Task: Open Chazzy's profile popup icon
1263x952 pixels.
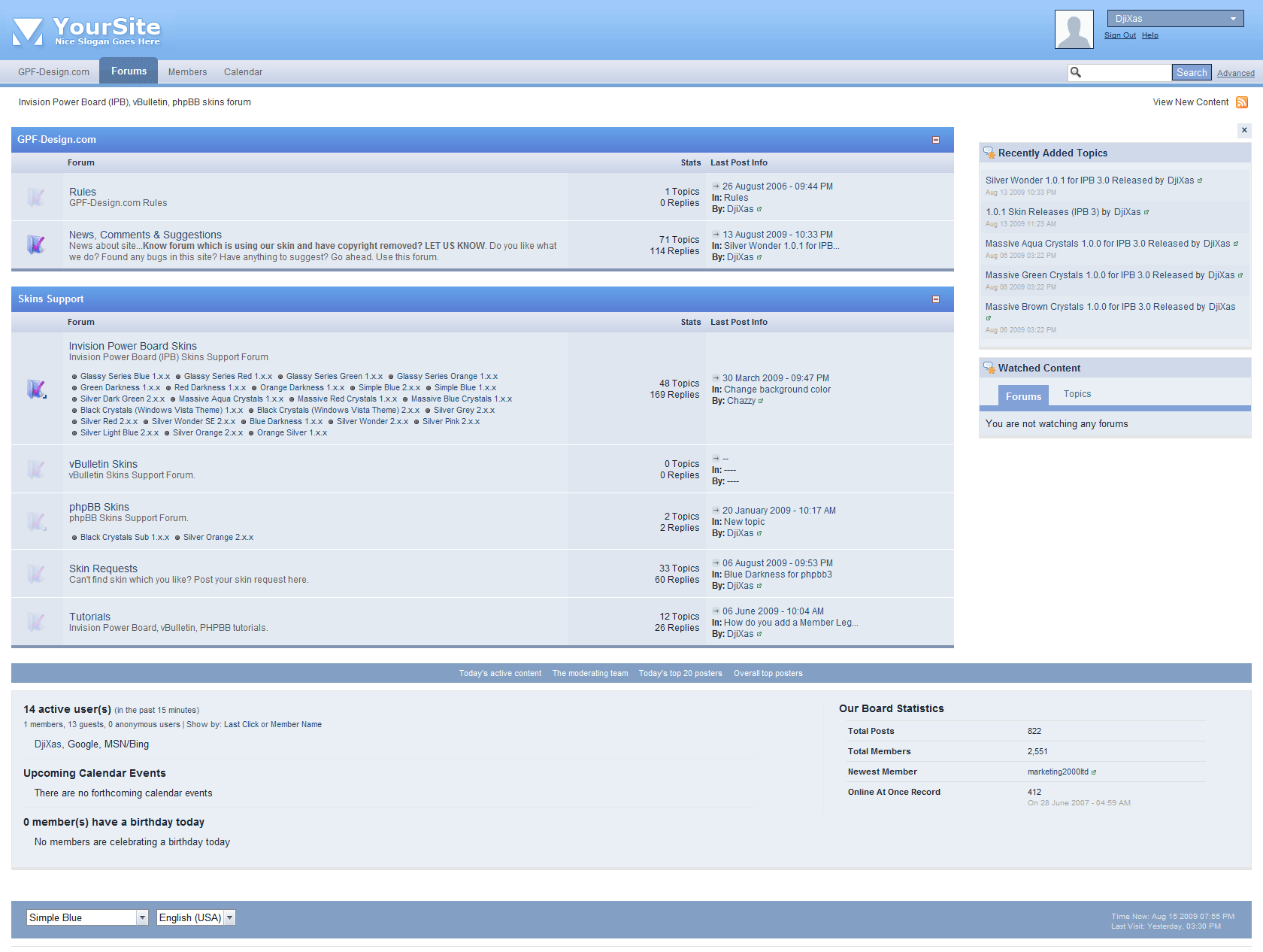Action: click(x=761, y=401)
